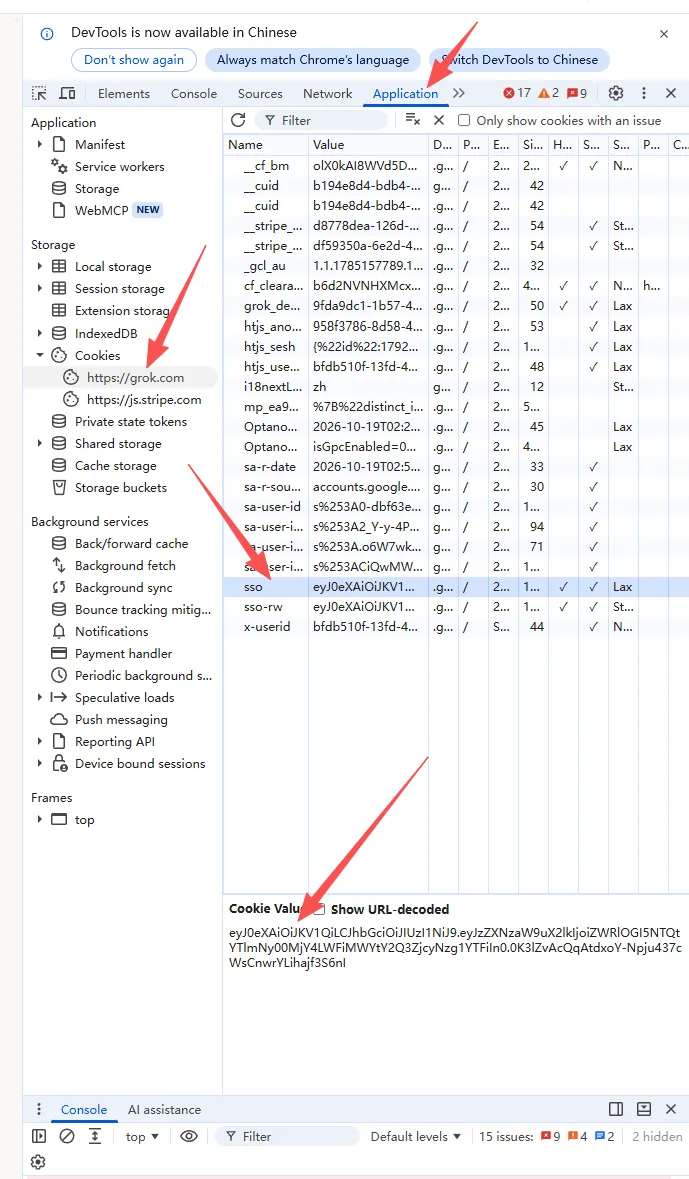Open AI assistance drawer tab

[x=164, y=1109]
